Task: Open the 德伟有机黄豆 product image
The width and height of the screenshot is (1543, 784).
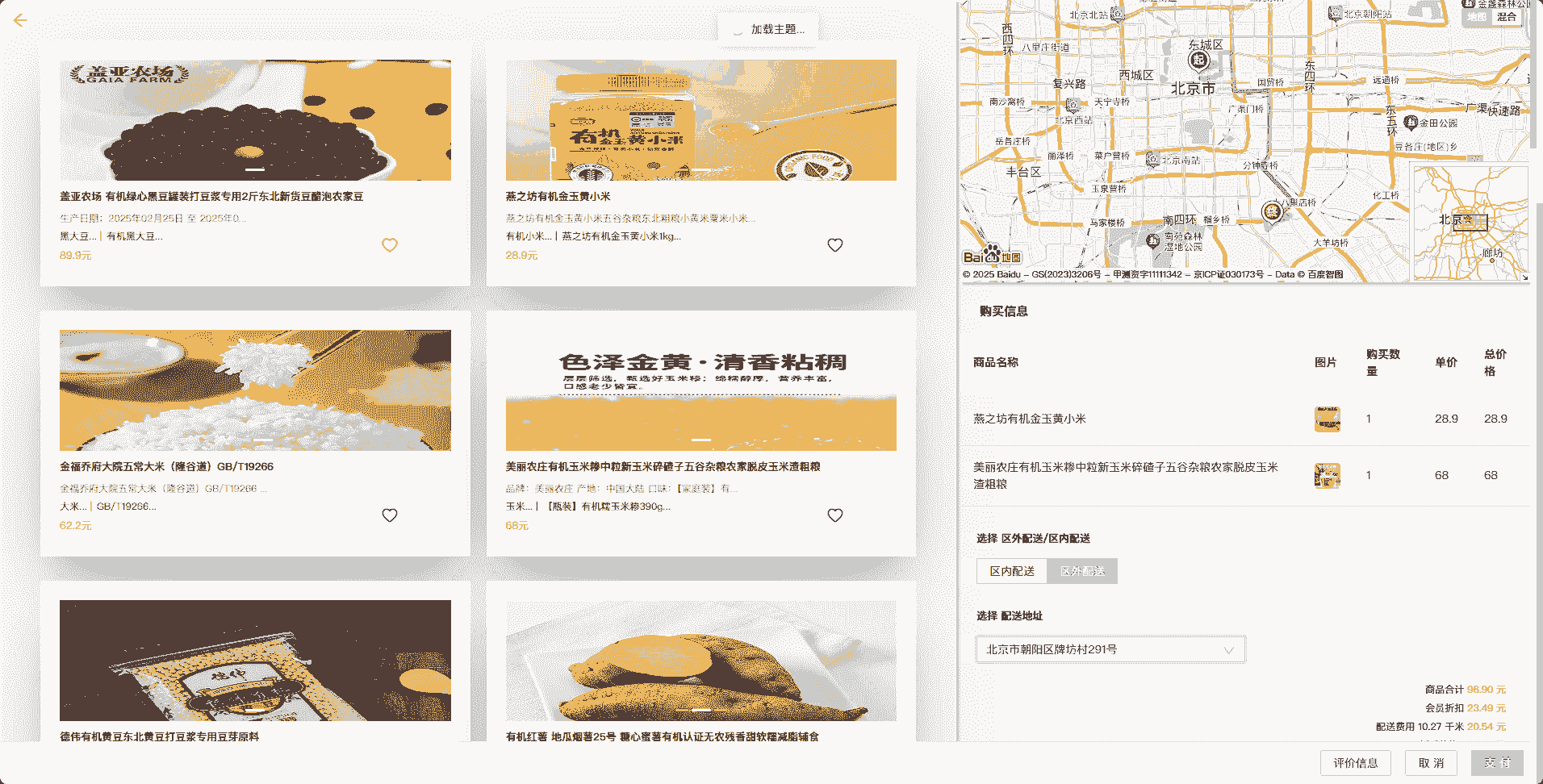Action: pos(255,661)
